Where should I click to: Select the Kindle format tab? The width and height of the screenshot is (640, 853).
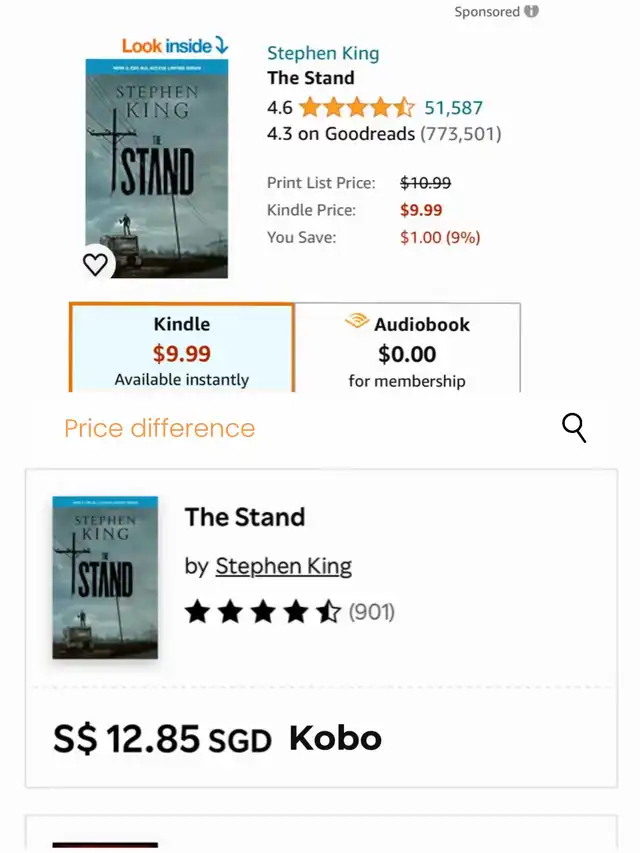[181, 350]
